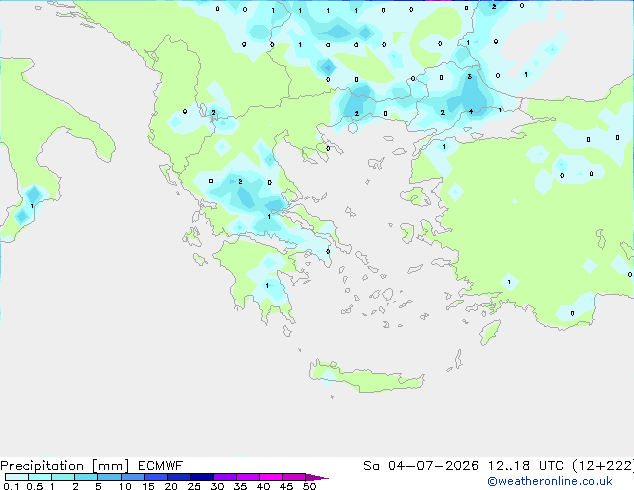The width and height of the screenshot is (634, 490).
Task: Click the "ECMWF" model label
Action: (161, 466)
